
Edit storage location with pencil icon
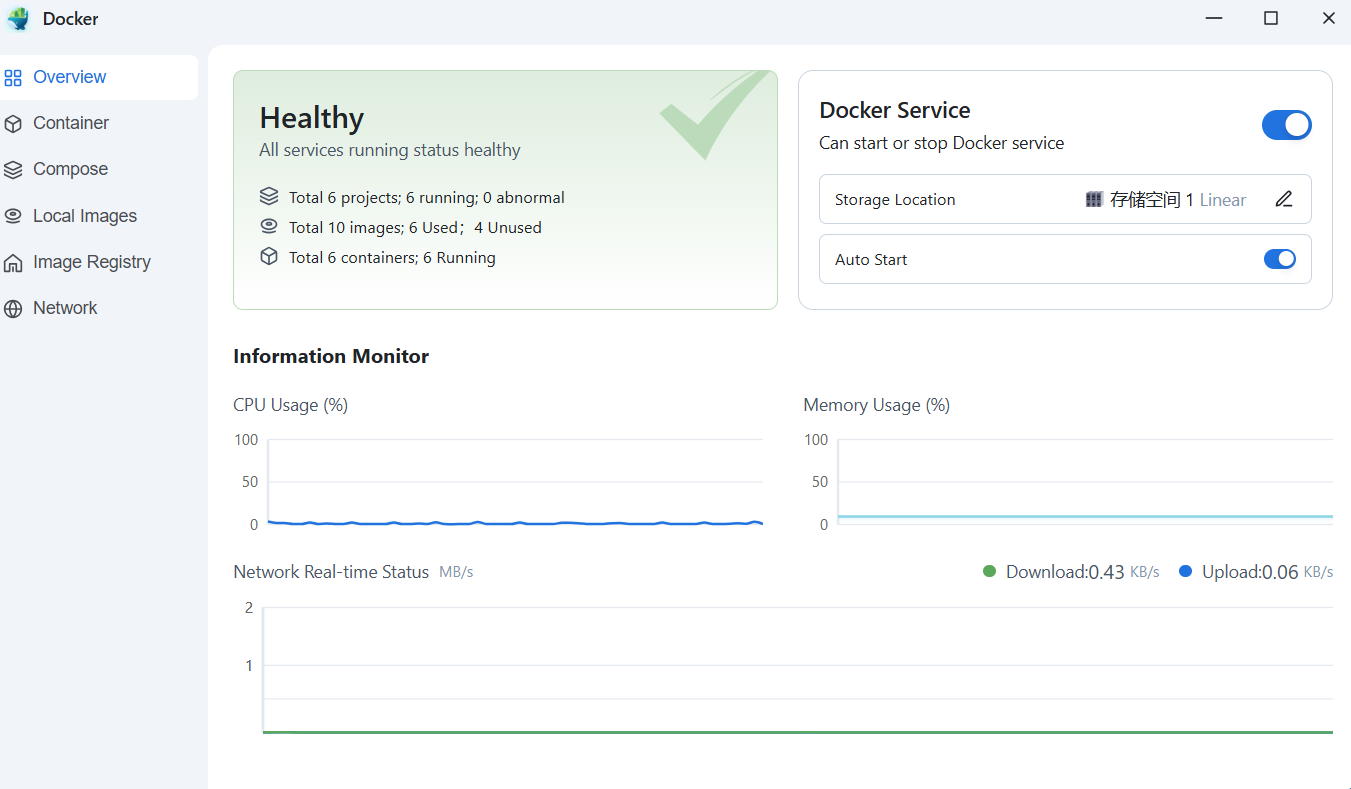[1284, 199]
